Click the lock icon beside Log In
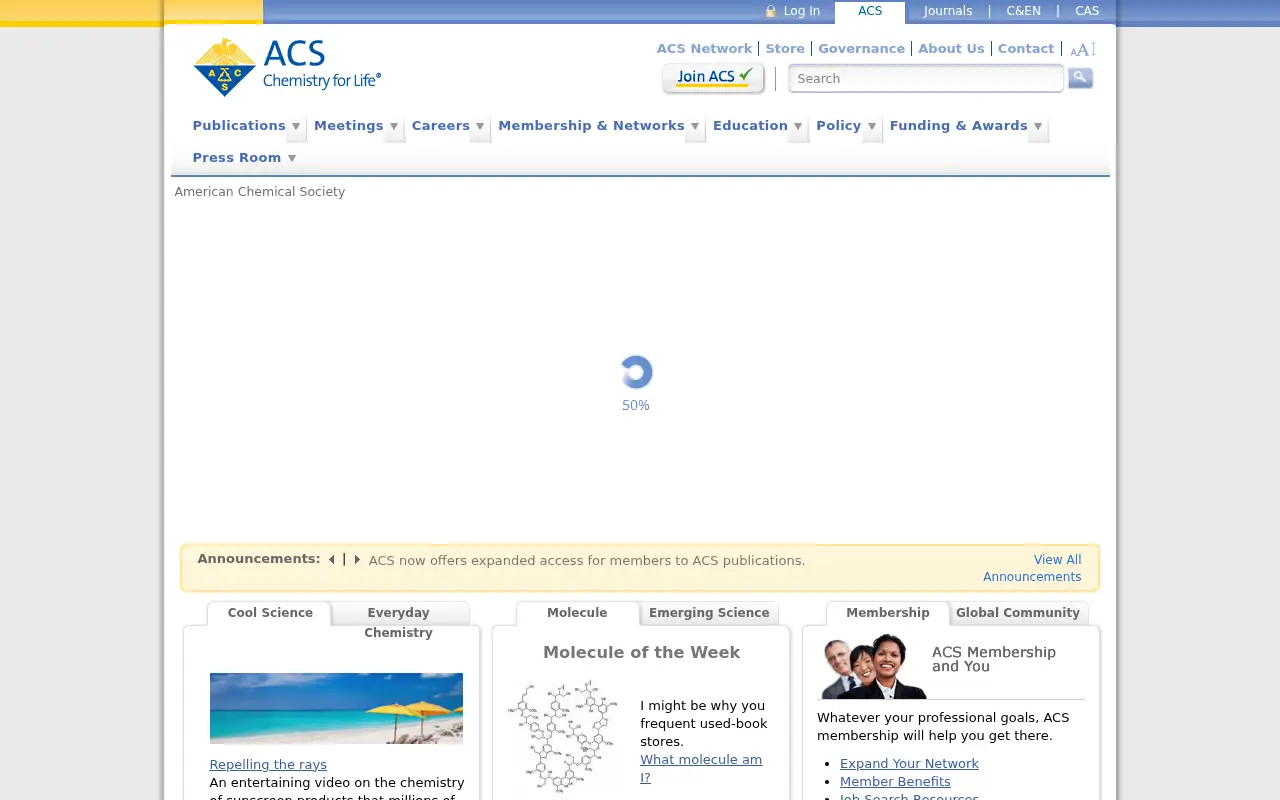Screen dimensions: 1280x800 coord(771,11)
